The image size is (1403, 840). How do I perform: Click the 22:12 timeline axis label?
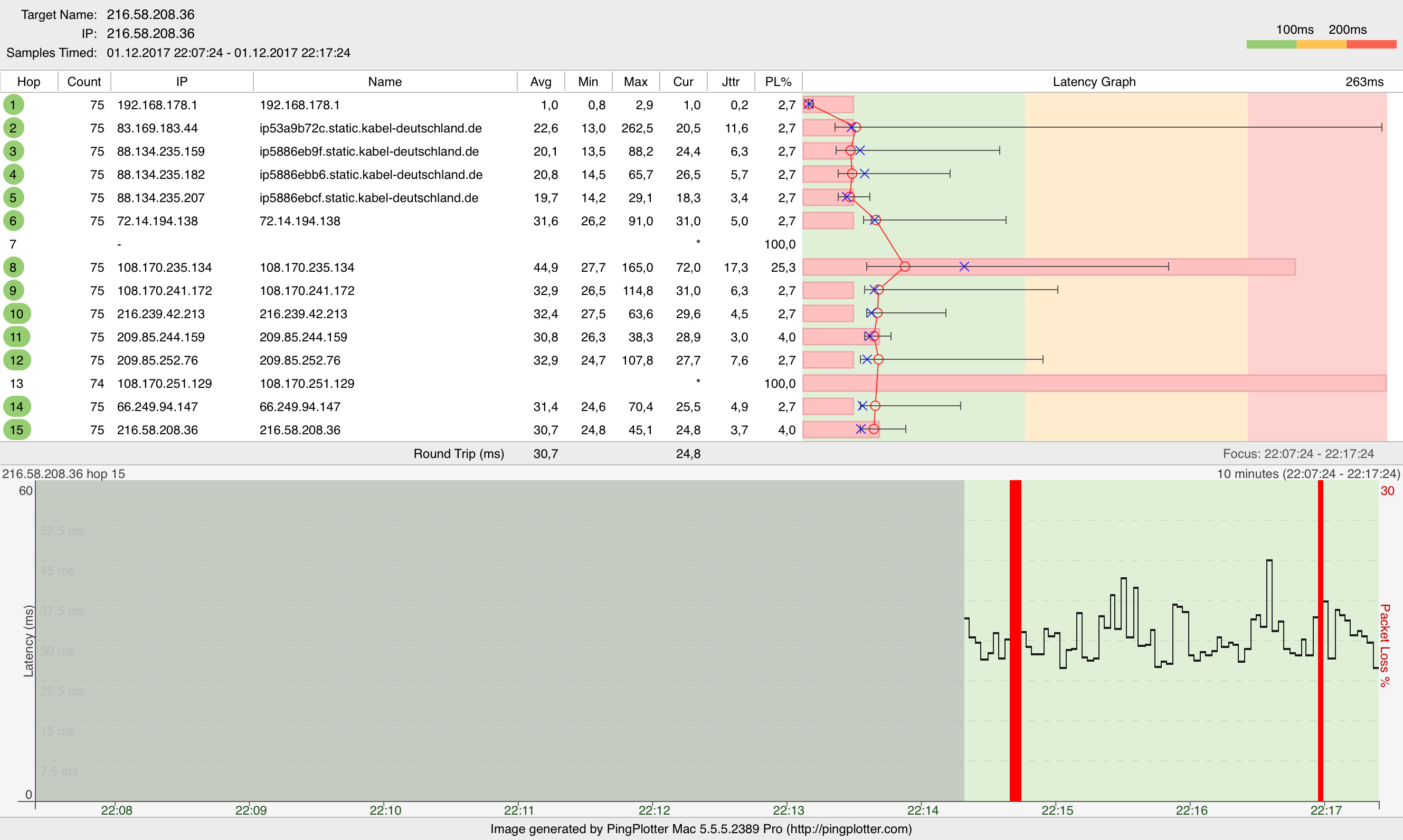[x=654, y=810]
